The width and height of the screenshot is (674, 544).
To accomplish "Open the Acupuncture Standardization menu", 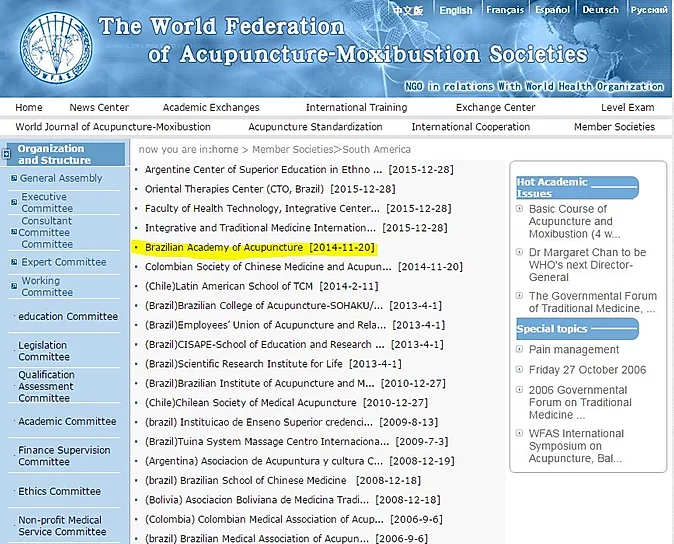I will click(x=315, y=127).
